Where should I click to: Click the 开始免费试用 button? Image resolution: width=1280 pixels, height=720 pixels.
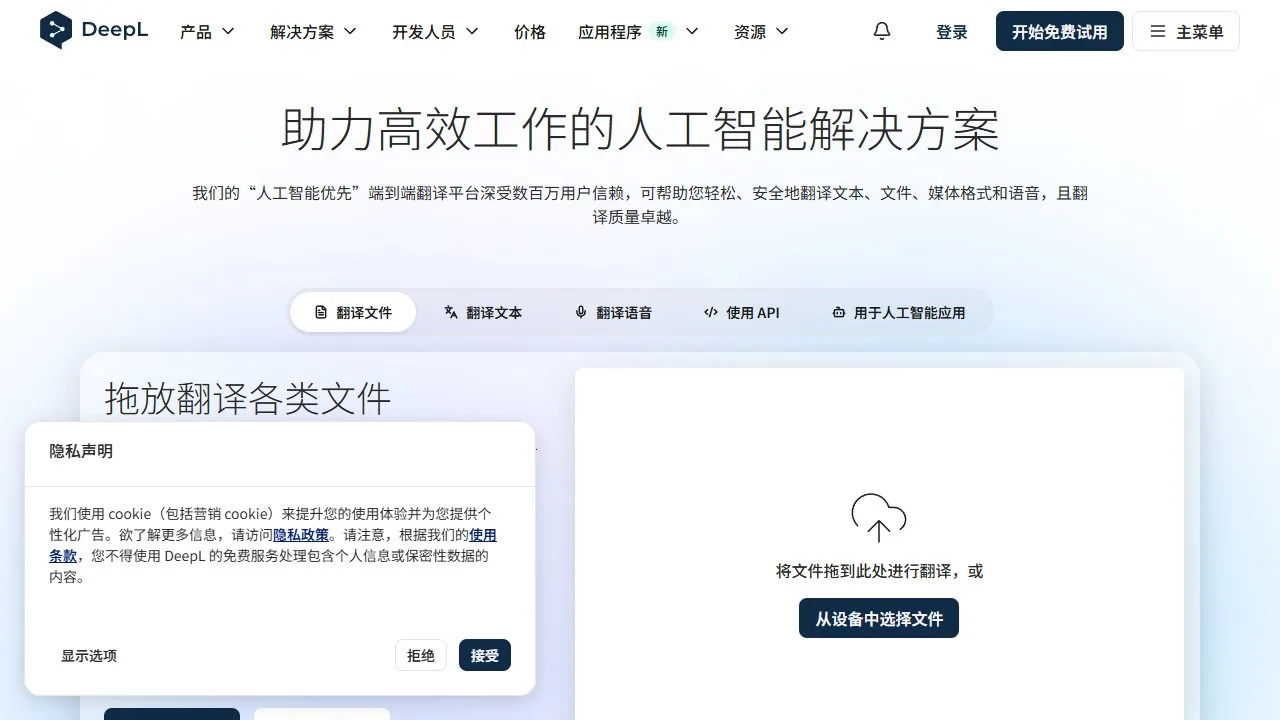[1060, 31]
